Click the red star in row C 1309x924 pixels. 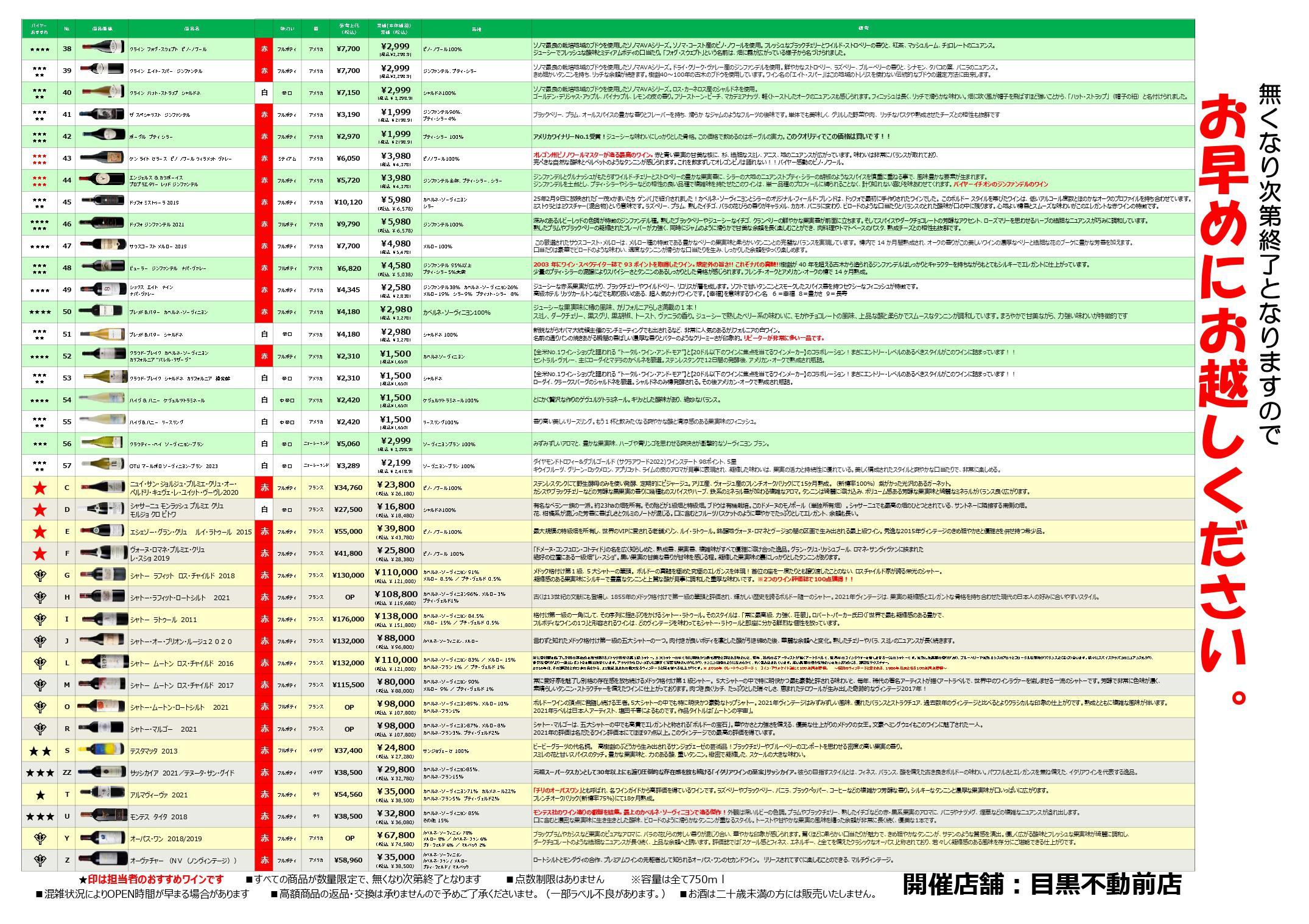(x=40, y=488)
